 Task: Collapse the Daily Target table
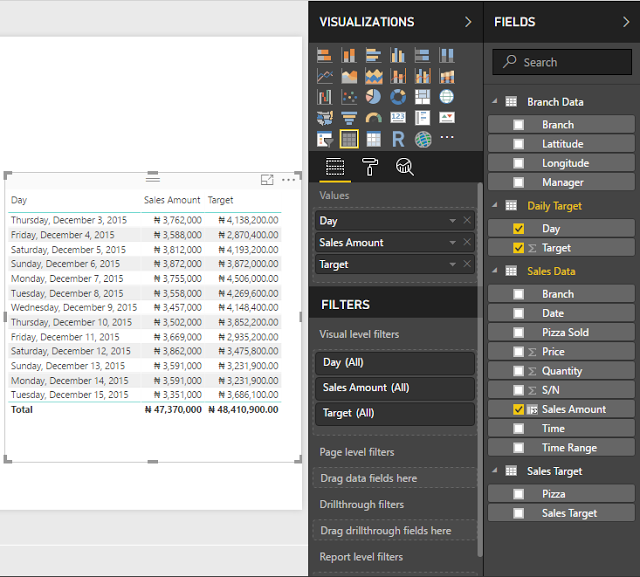coord(495,205)
